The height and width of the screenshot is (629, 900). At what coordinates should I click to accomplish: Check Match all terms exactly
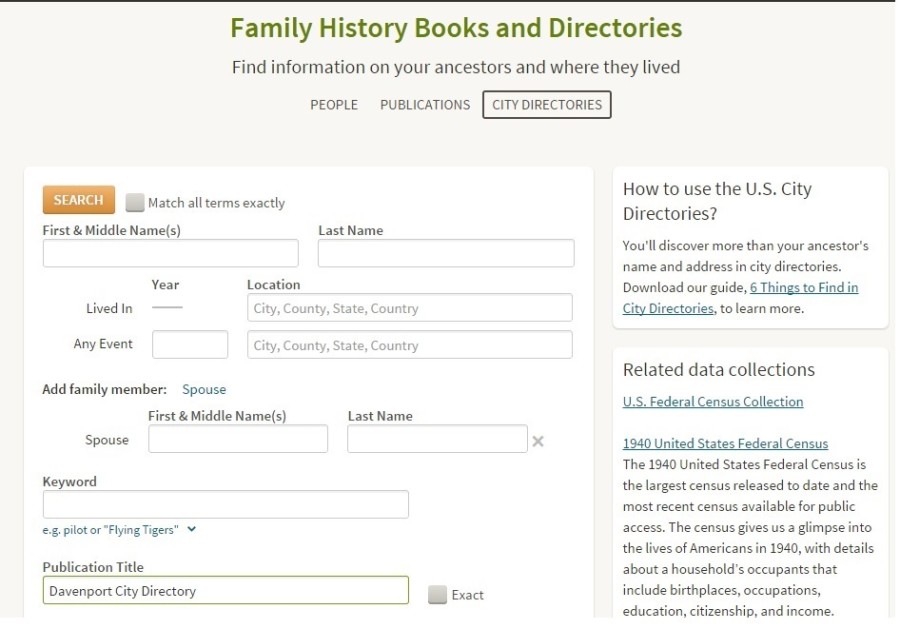pyautogui.click(x=135, y=203)
